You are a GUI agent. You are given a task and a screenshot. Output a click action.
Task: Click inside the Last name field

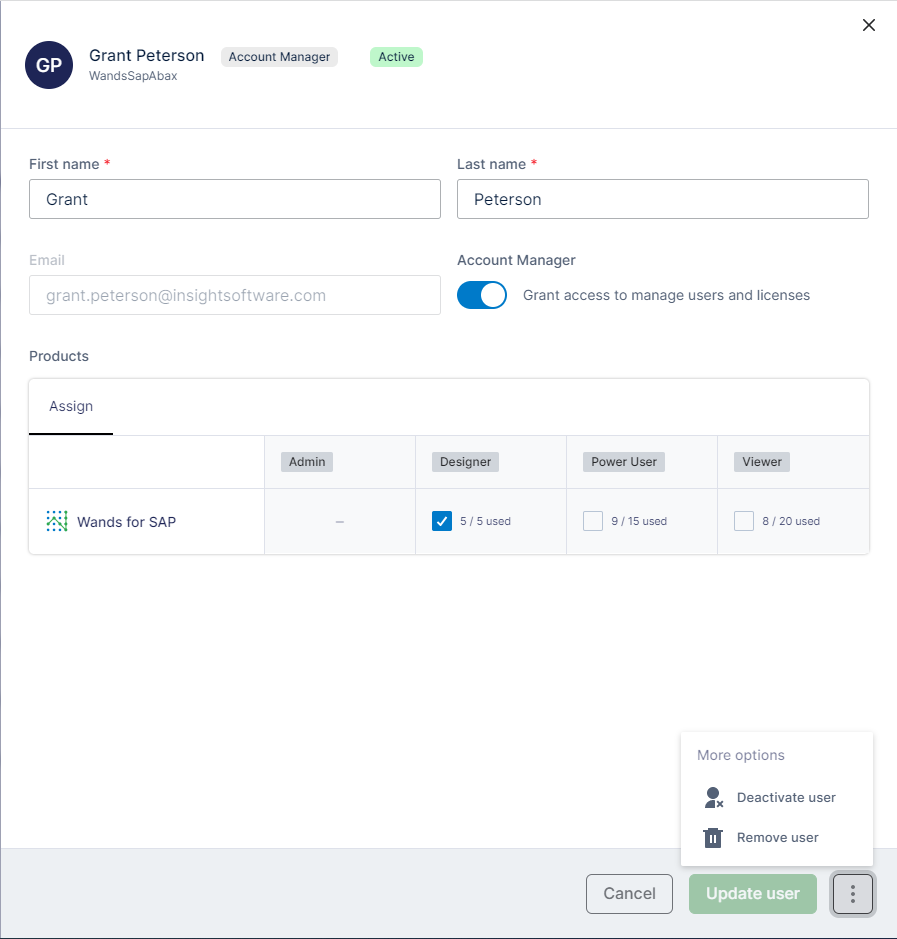click(662, 199)
